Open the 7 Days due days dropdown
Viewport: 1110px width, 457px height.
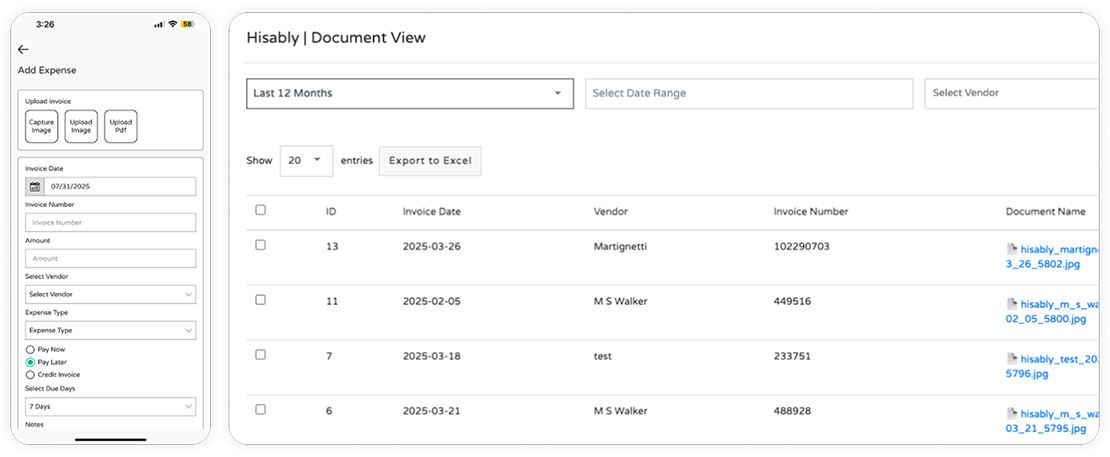pos(110,407)
